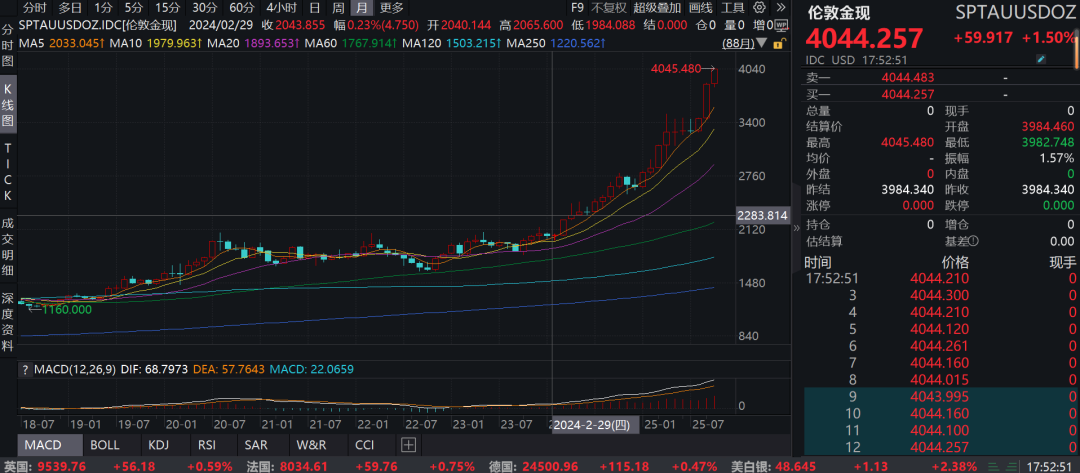The image size is (1080, 473).
Task: Toggle the 超级叠加 overlay option
Action: 655,8
